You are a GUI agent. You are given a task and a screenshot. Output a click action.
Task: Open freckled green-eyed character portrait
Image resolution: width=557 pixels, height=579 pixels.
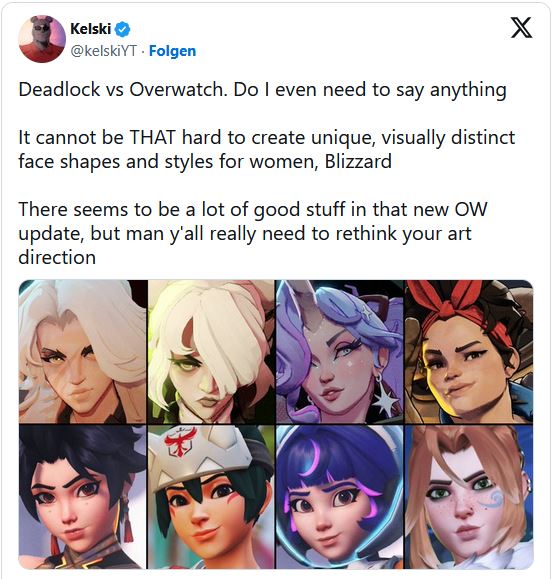point(469,497)
